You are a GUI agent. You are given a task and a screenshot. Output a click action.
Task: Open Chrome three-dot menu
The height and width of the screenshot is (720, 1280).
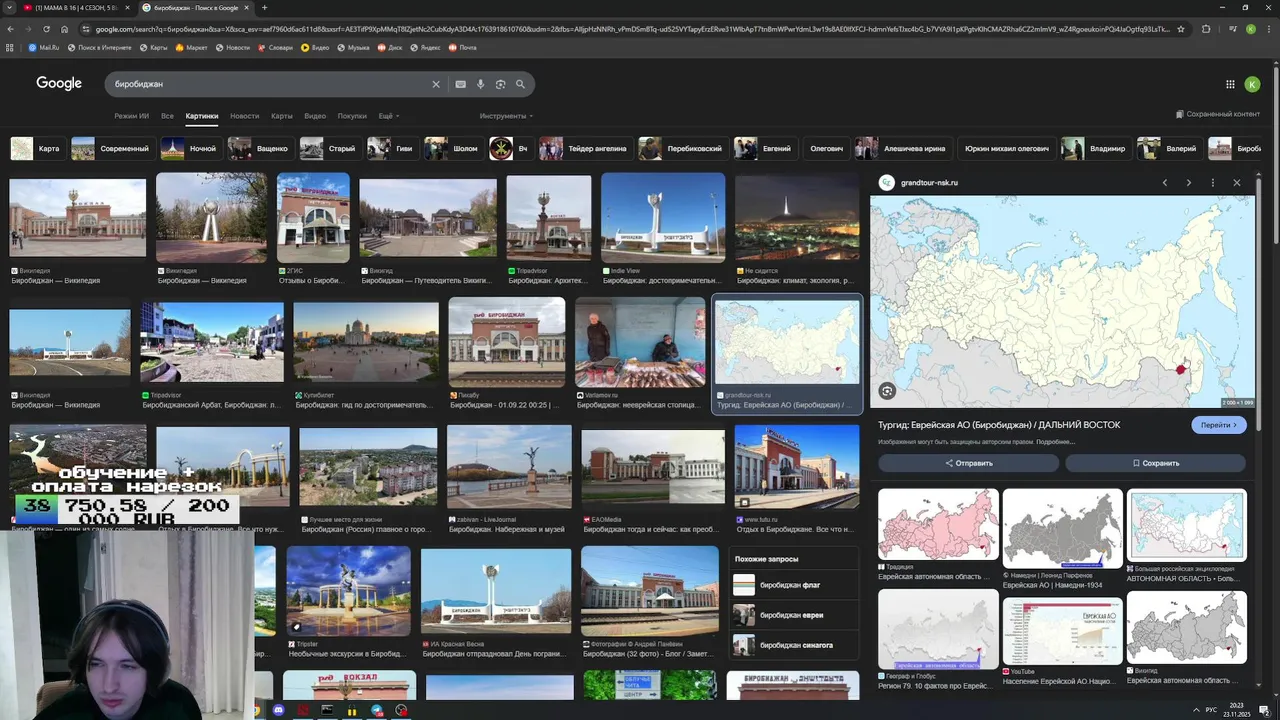[1269, 29]
